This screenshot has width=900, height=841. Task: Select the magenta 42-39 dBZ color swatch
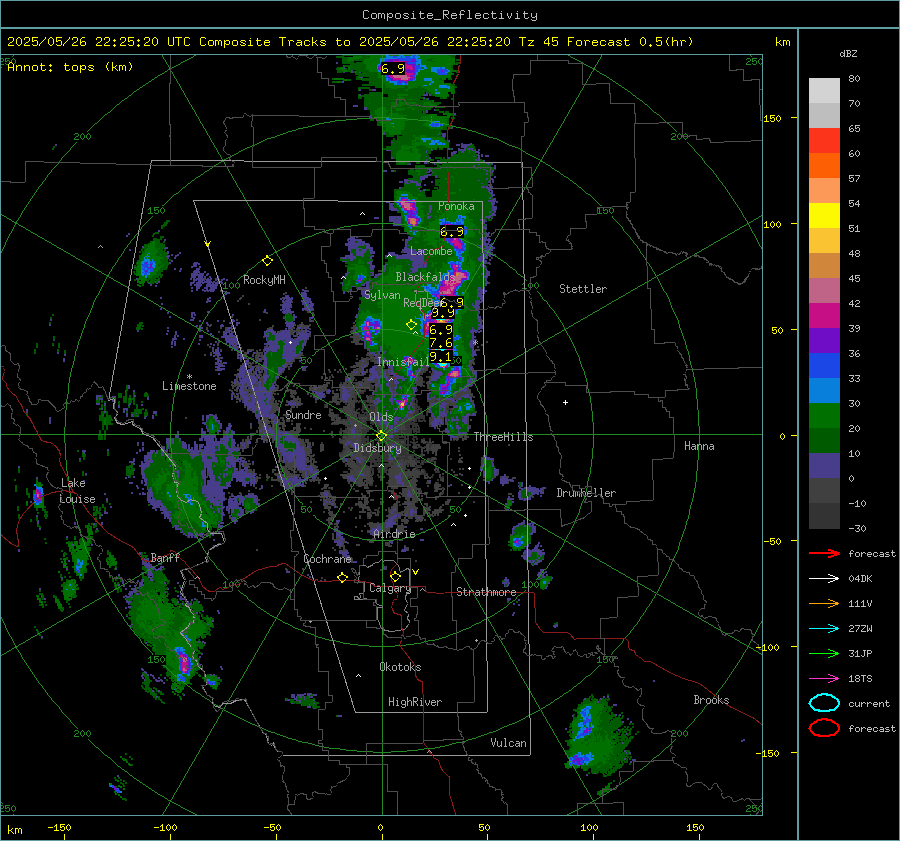click(x=824, y=316)
